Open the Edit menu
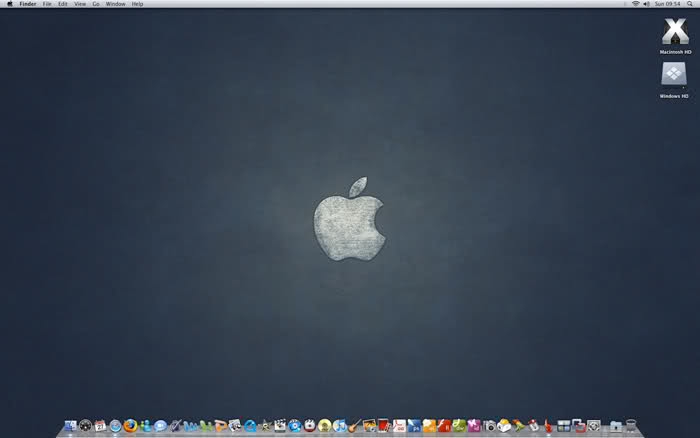Viewport: 700px width, 438px height. pyautogui.click(x=62, y=4)
